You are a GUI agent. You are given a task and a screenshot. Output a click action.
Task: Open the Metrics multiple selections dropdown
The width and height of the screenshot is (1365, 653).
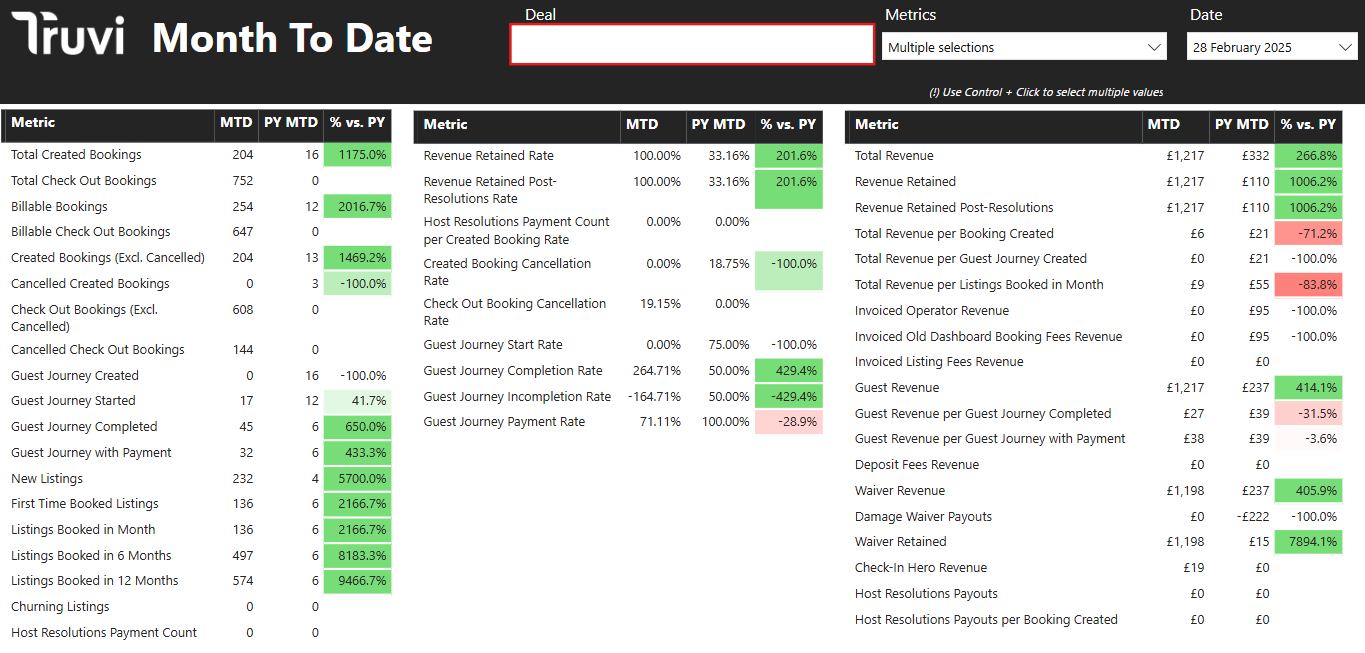point(1010,47)
